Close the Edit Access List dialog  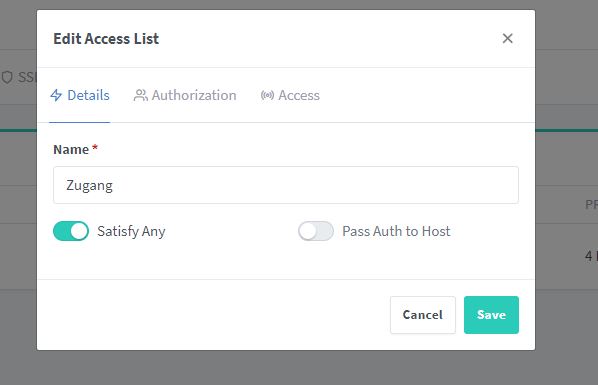click(507, 38)
